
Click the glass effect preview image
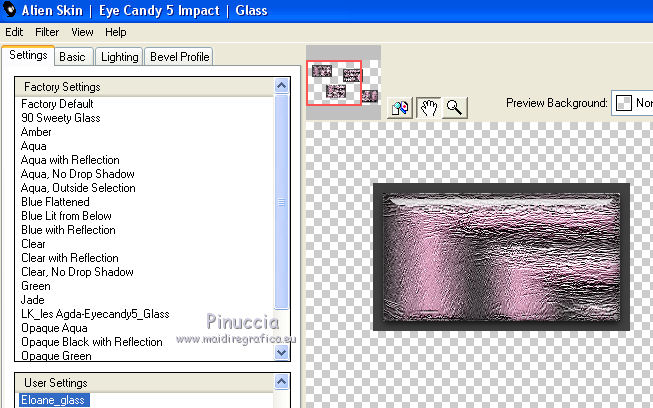501,257
